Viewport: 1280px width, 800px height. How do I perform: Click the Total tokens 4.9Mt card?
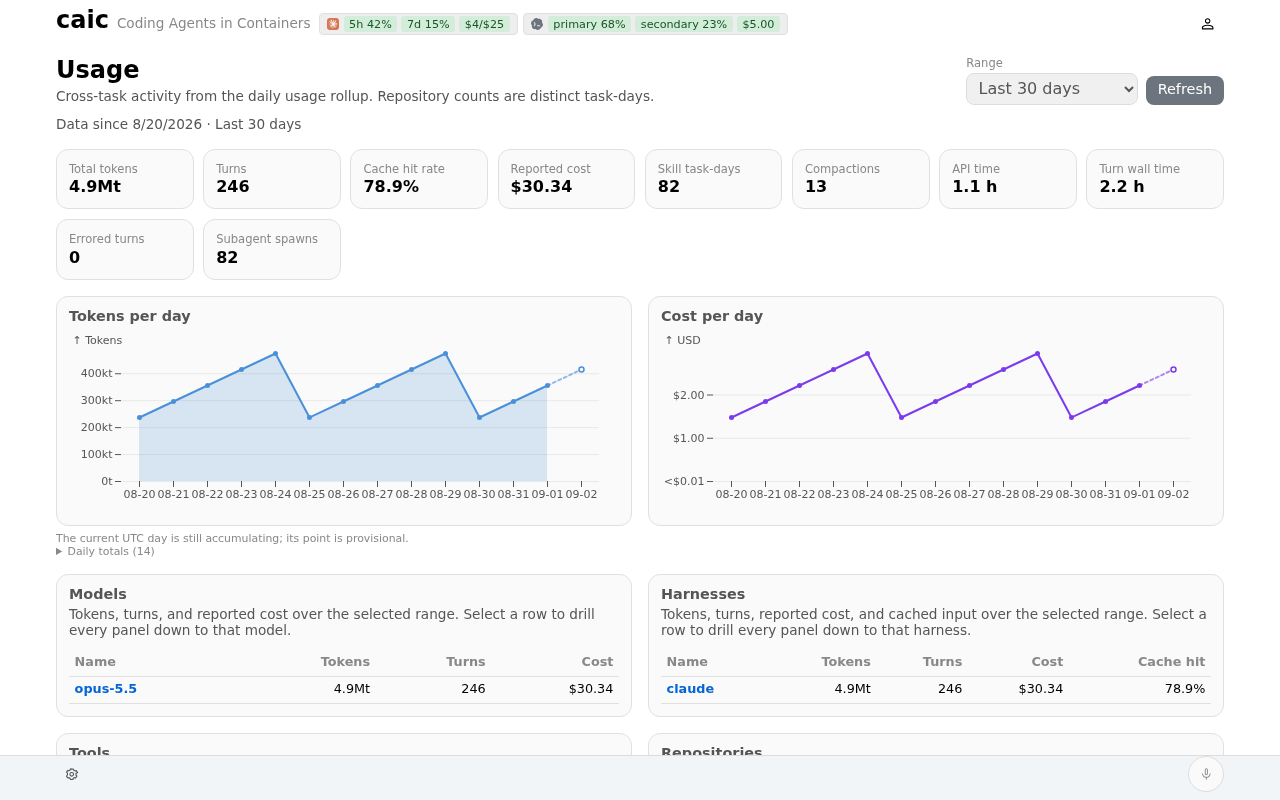[x=125, y=179]
